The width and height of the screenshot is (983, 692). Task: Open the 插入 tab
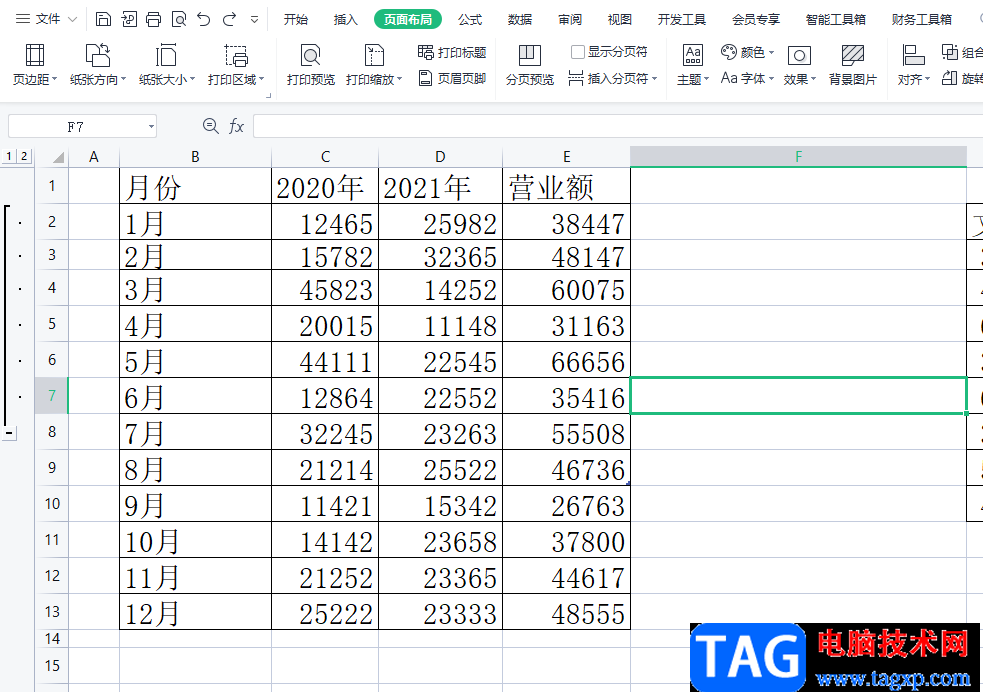pyautogui.click(x=345, y=19)
